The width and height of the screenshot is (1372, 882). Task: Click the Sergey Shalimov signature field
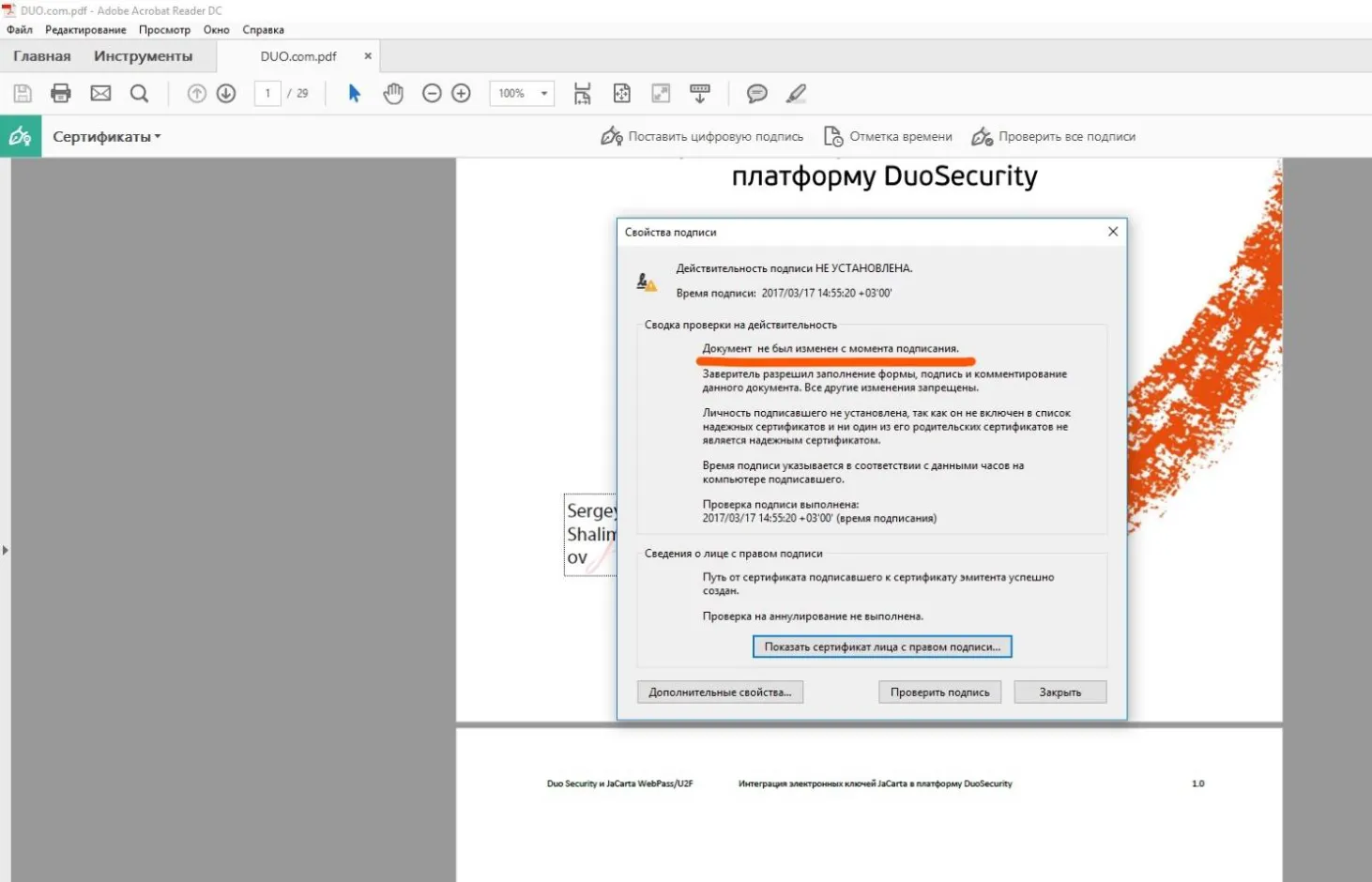[x=590, y=535]
